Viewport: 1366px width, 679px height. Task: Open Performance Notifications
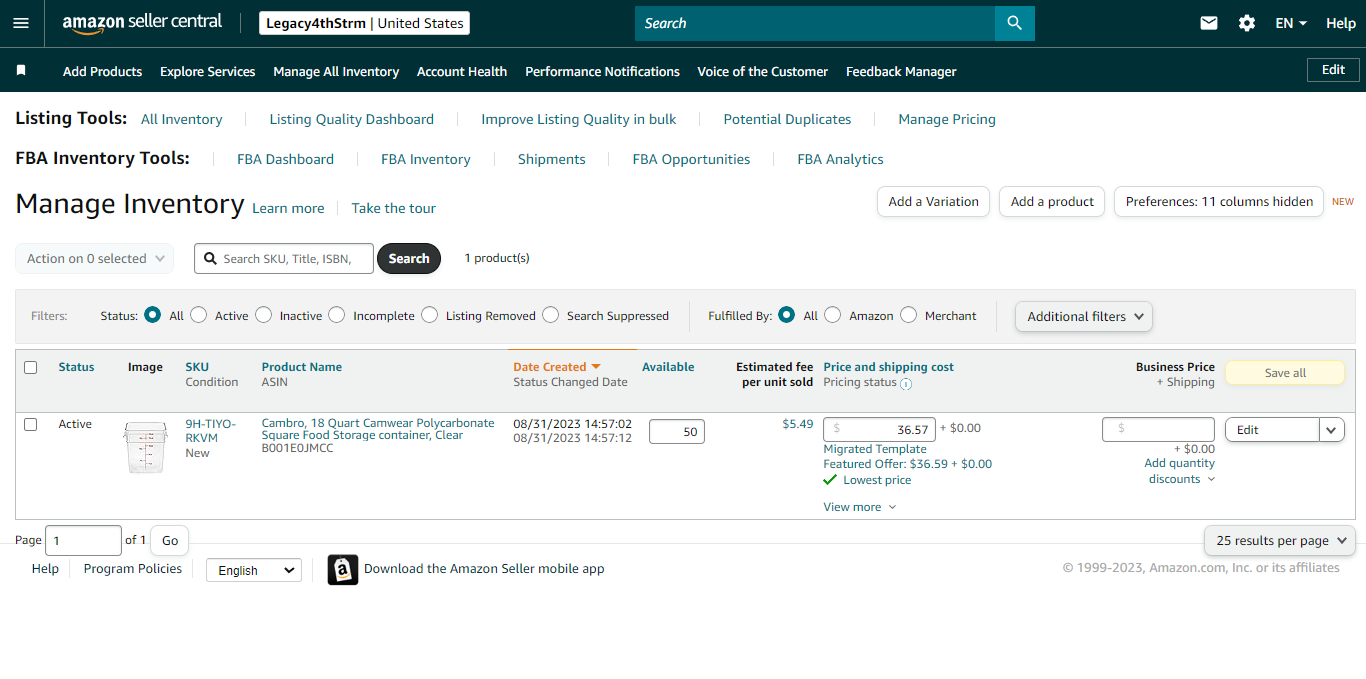coord(602,71)
